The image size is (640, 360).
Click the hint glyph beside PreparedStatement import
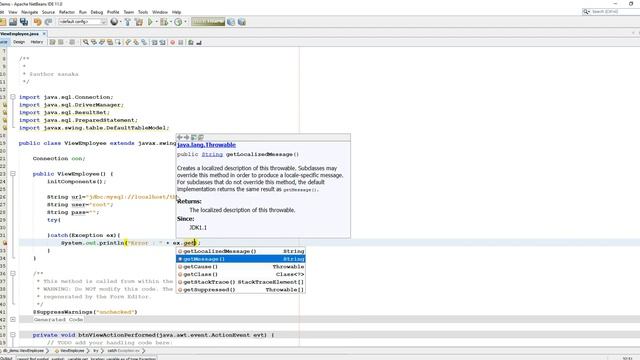click(5, 120)
